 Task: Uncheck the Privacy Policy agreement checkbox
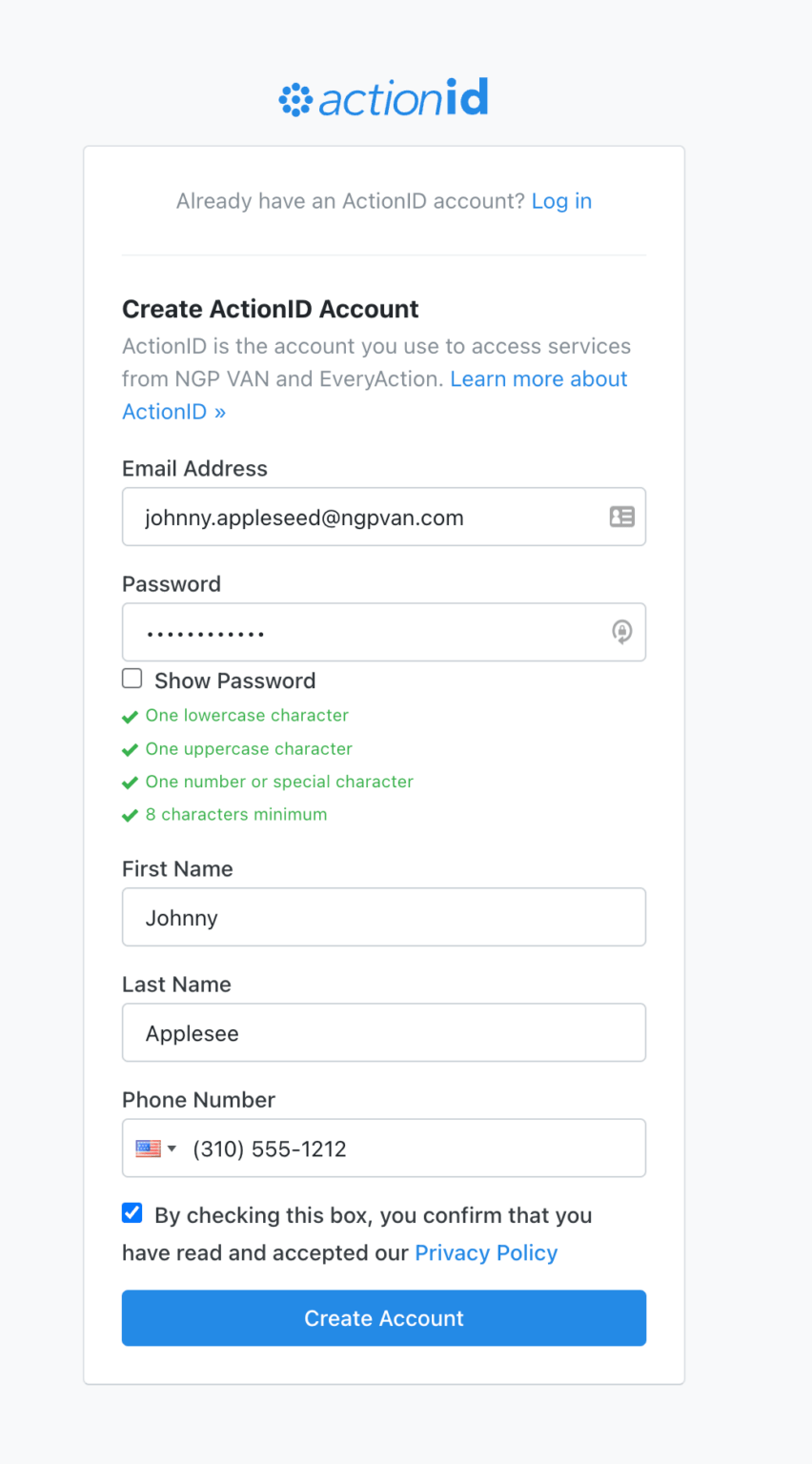132,1212
